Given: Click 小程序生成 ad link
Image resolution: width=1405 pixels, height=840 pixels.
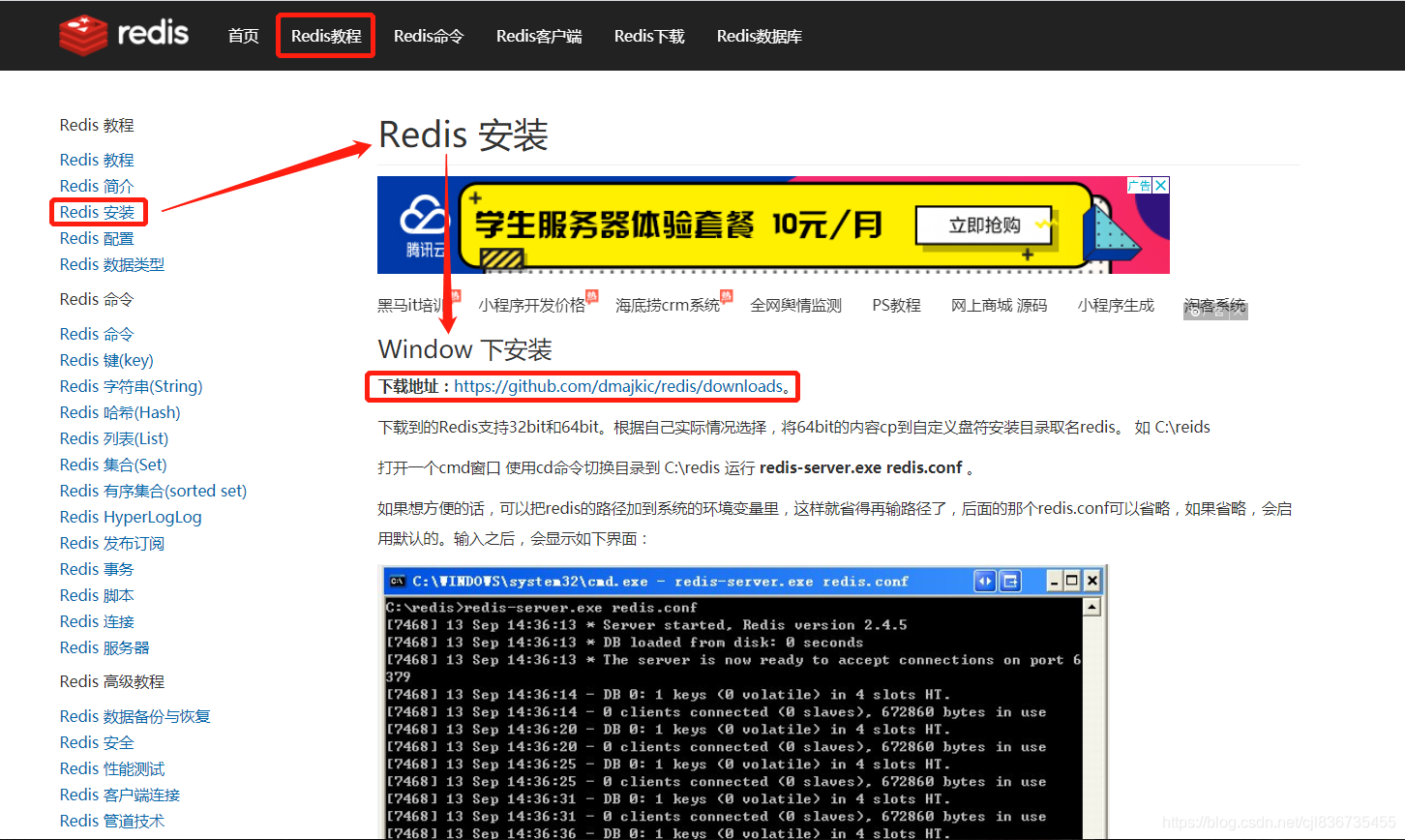Looking at the screenshot, I should [x=1117, y=305].
